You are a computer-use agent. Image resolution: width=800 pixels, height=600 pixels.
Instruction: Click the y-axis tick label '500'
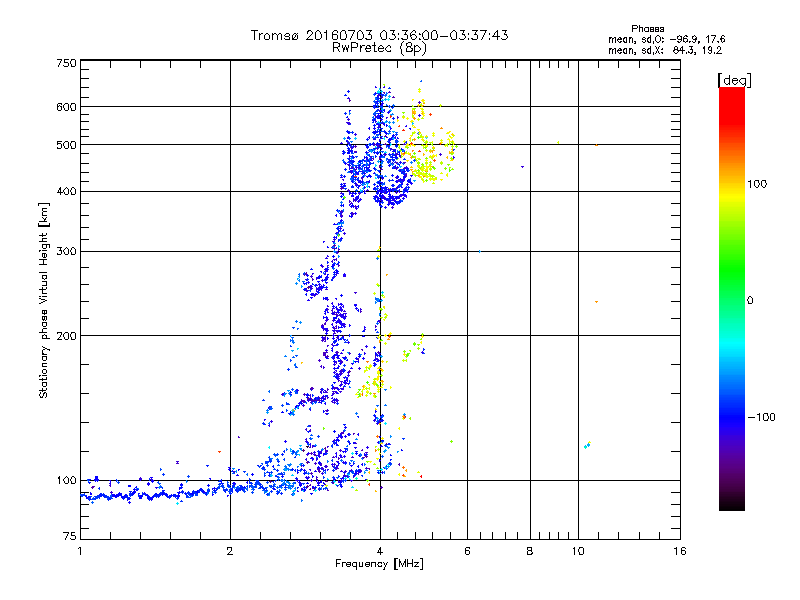(66, 145)
